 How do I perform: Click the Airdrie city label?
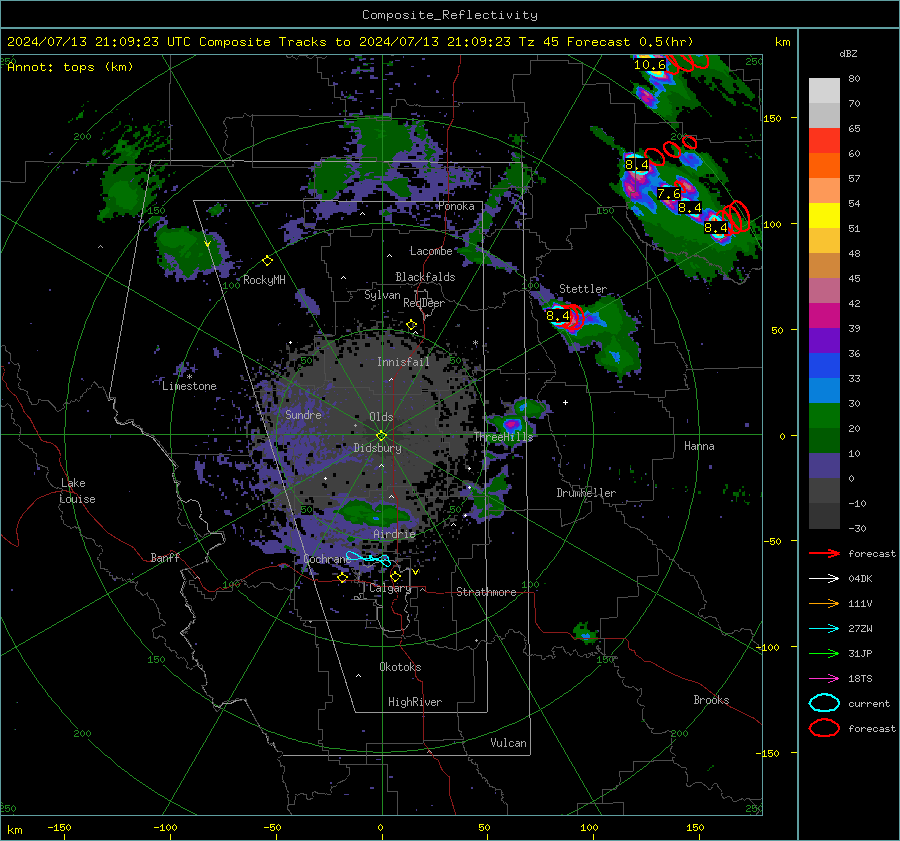[394, 534]
